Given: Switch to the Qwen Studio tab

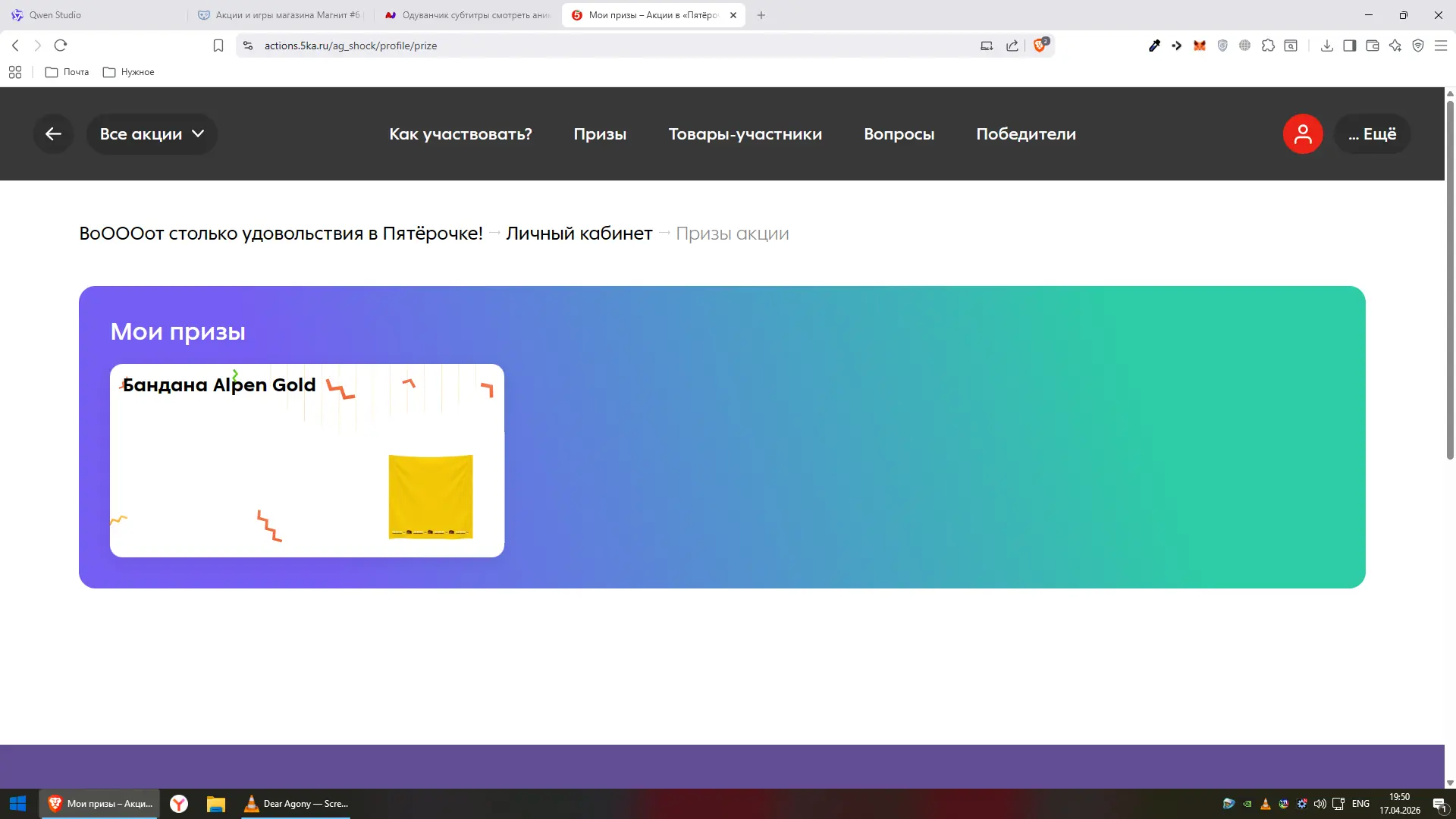Looking at the screenshot, I should 93,15.
